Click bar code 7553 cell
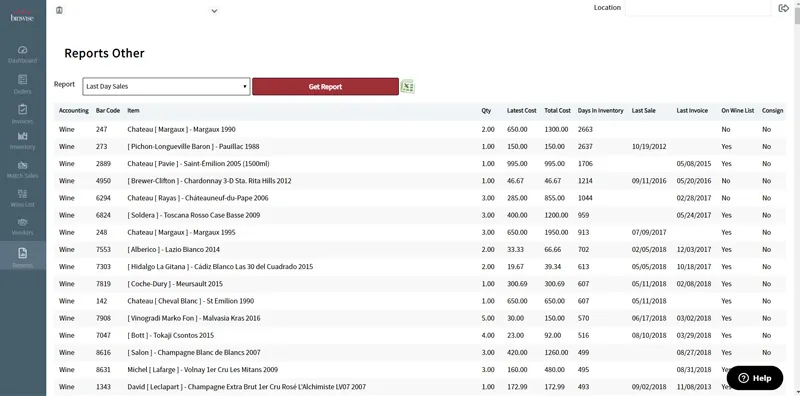This screenshot has height=396, width=800. (x=103, y=250)
